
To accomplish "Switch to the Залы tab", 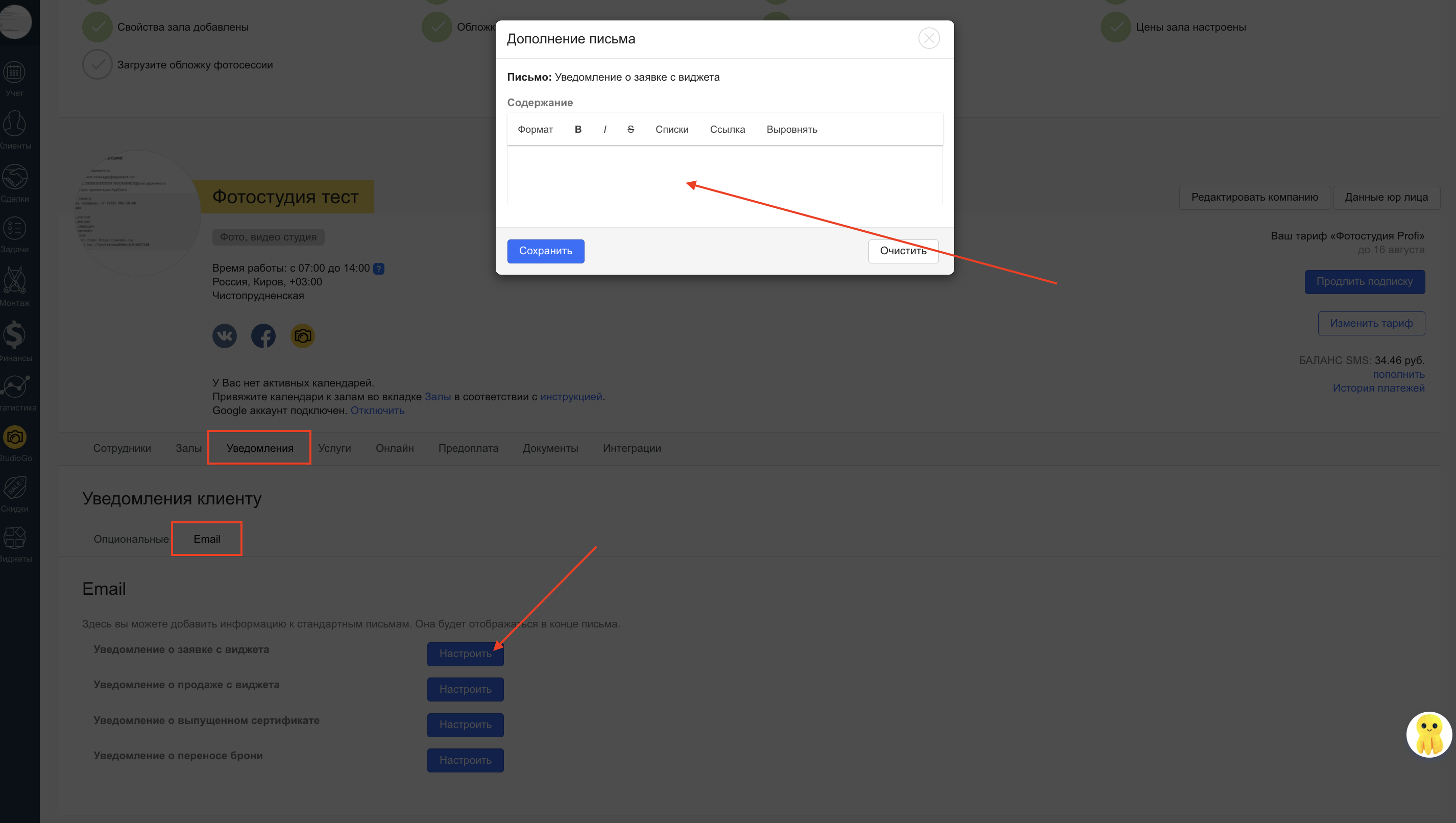I will tap(189, 448).
